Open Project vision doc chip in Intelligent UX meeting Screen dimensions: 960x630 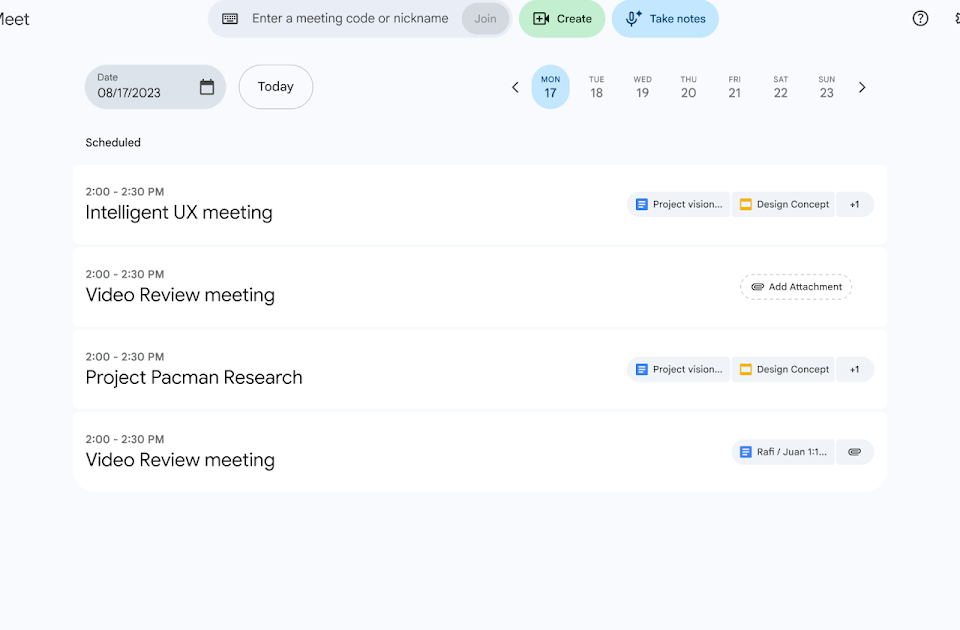click(678, 204)
